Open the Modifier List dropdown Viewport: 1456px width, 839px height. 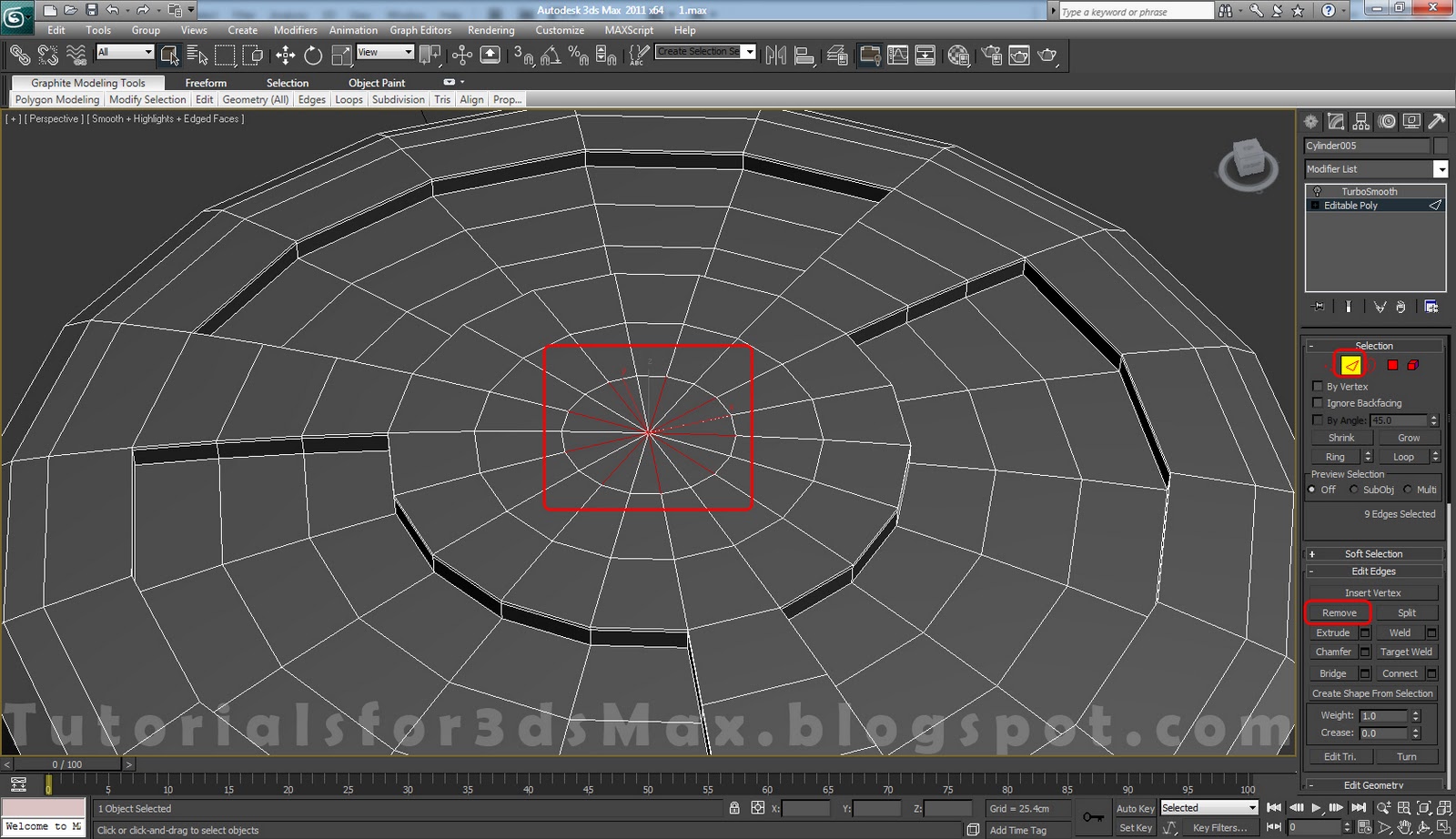tap(1440, 169)
